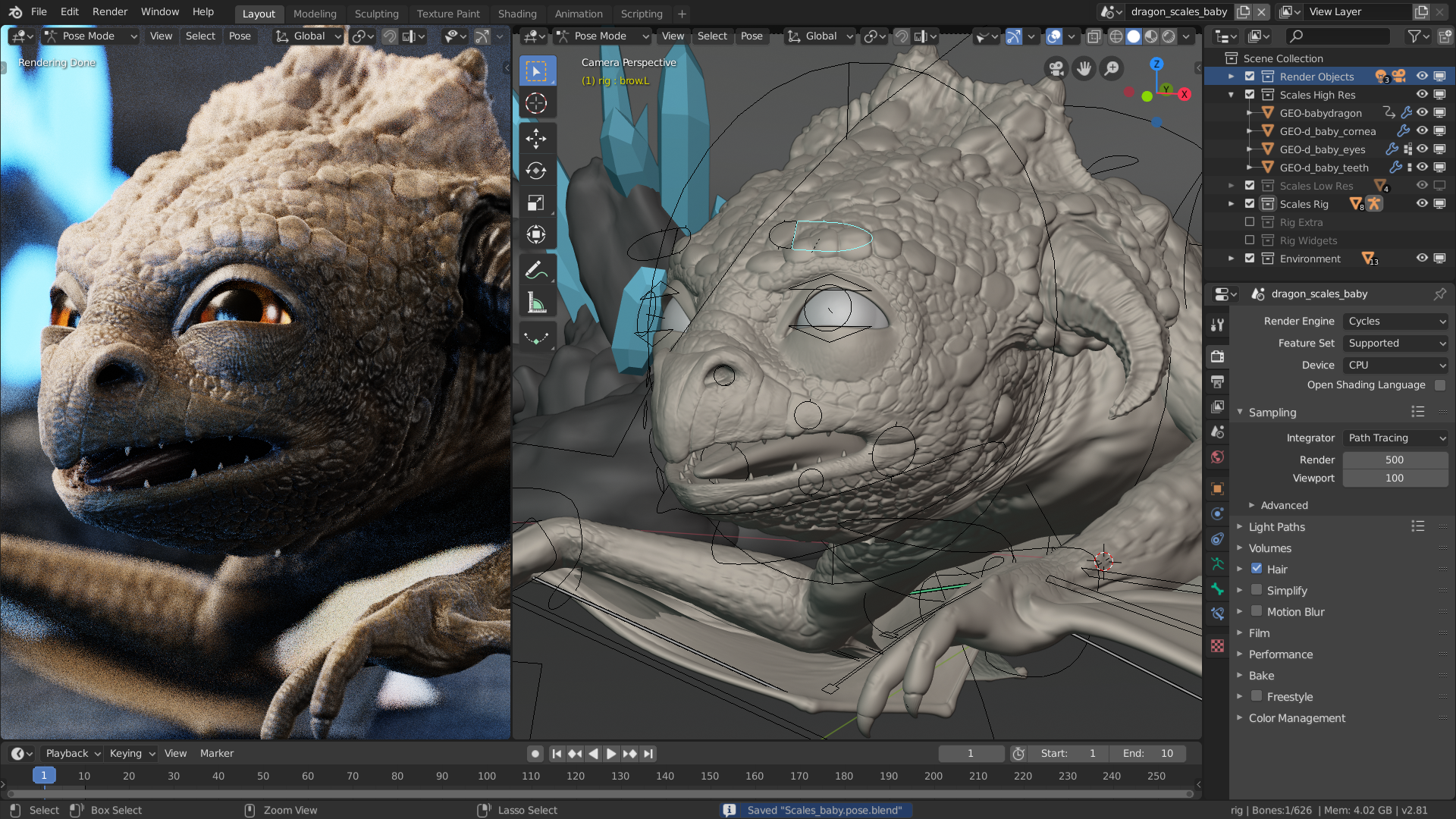Image resolution: width=1456 pixels, height=819 pixels.
Task: Open the Render menu
Action: click(110, 11)
